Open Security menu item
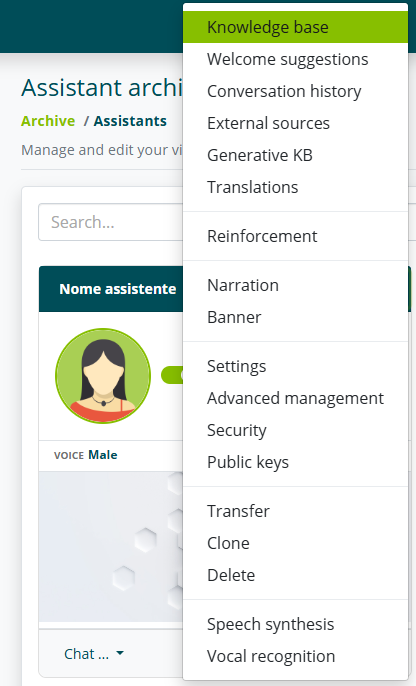This screenshot has height=686, width=416. pyautogui.click(x=296, y=430)
